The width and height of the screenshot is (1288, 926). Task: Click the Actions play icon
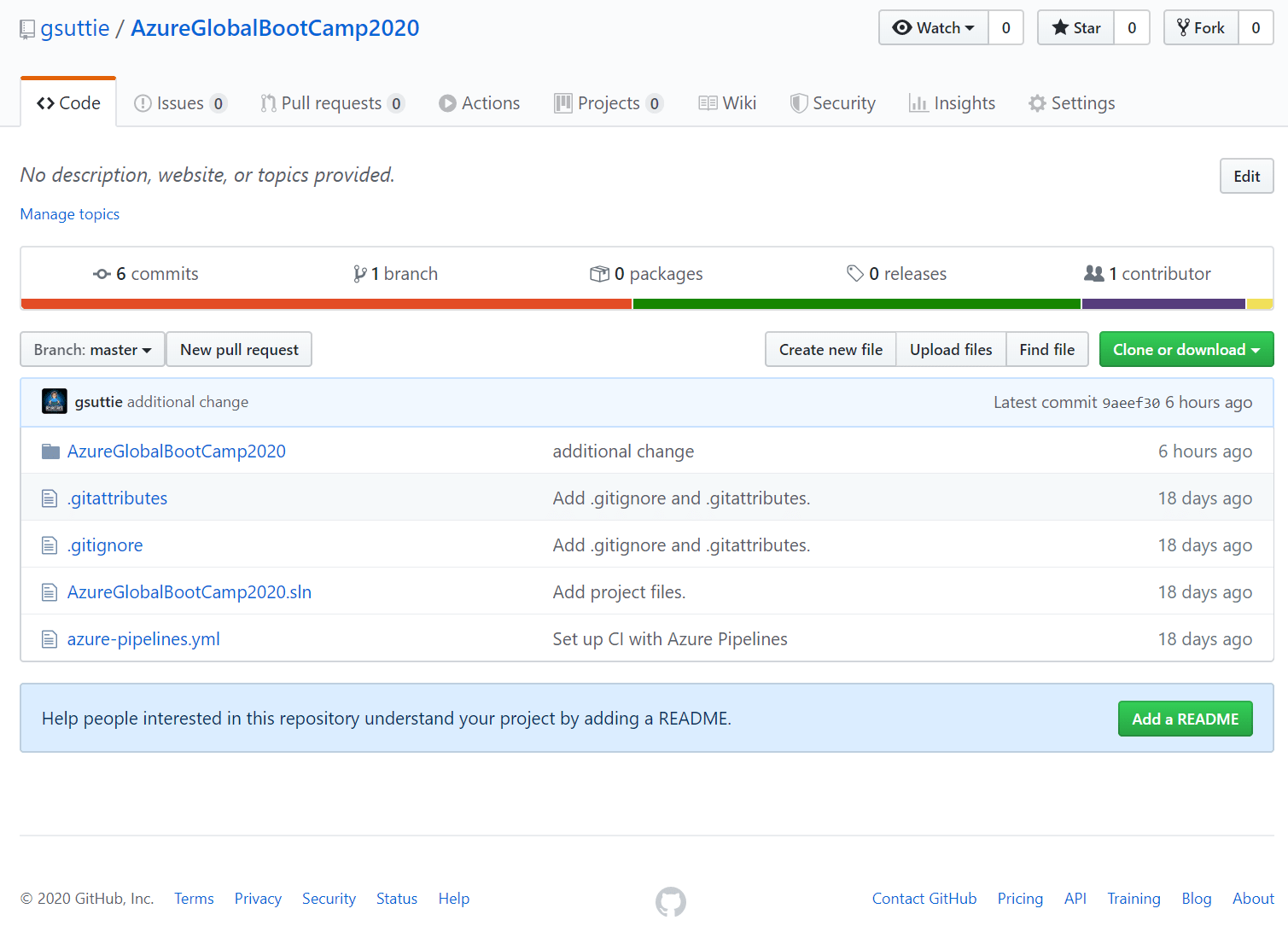pyautogui.click(x=447, y=103)
